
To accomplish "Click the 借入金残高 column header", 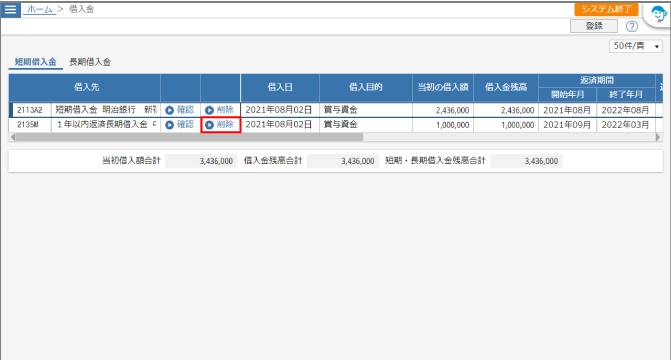I will (505, 87).
